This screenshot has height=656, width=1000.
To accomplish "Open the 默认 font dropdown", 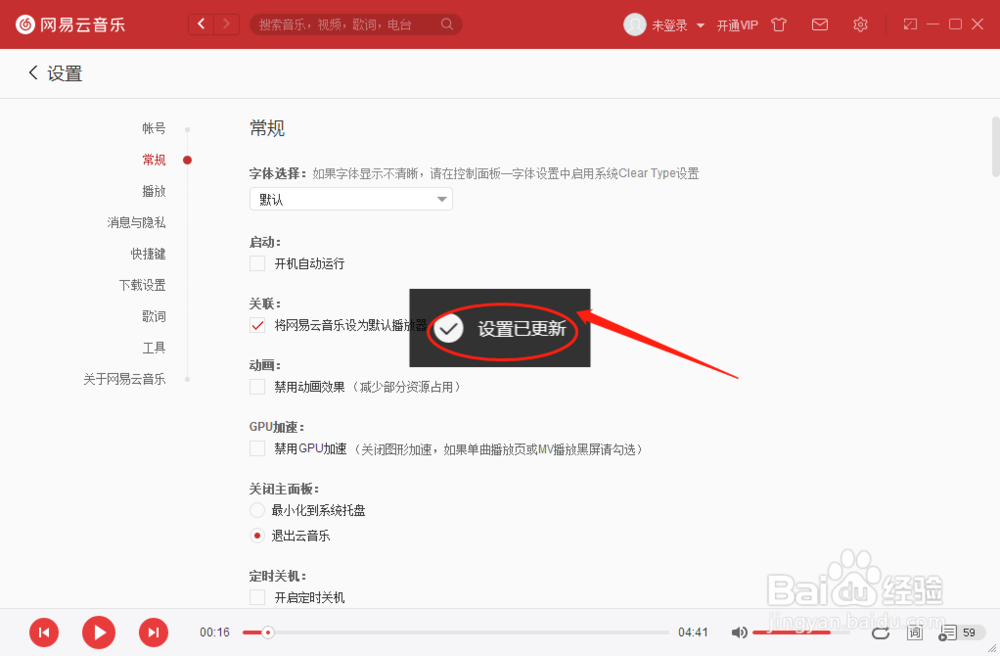I will click(351, 200).
